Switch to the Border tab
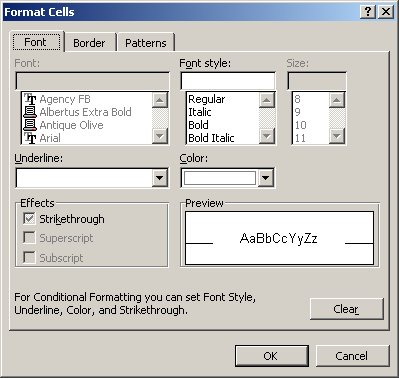 coord(89,43)
